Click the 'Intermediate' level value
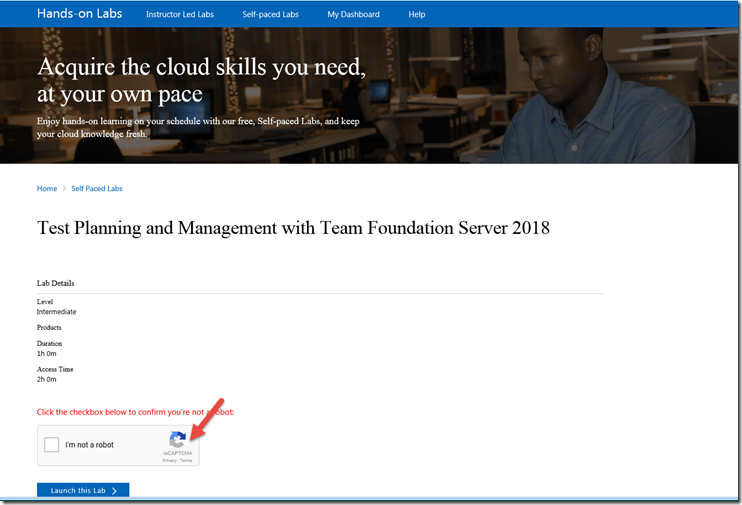The image size is (742, 505). click(56, 312)
